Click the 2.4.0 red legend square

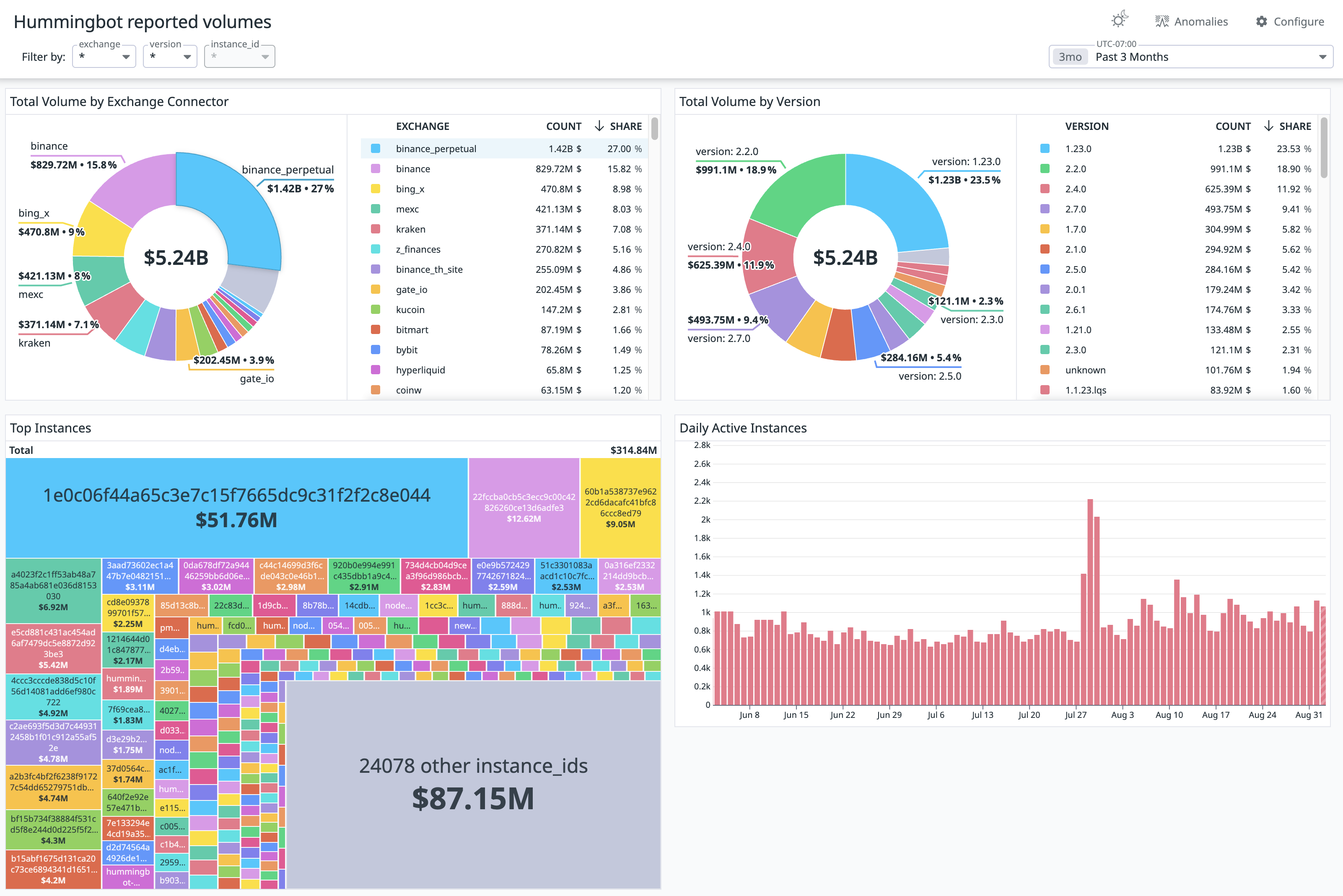pos(1045,189)
